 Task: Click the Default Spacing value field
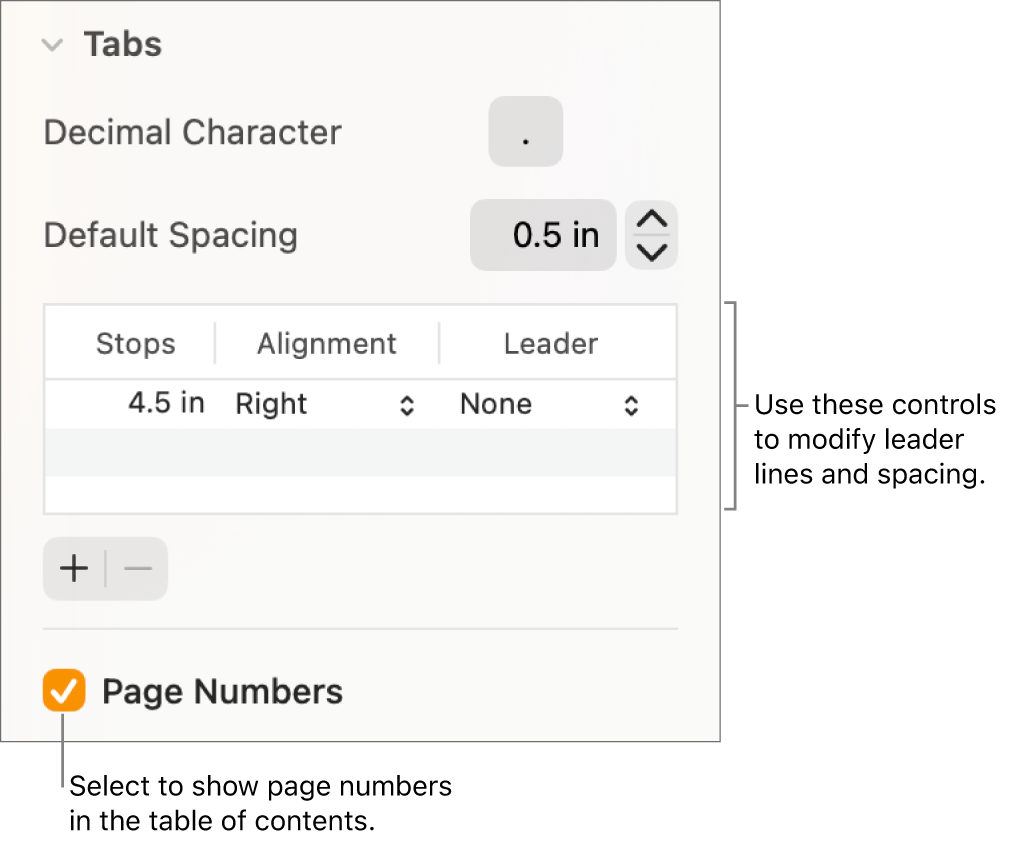coord(543,235)
